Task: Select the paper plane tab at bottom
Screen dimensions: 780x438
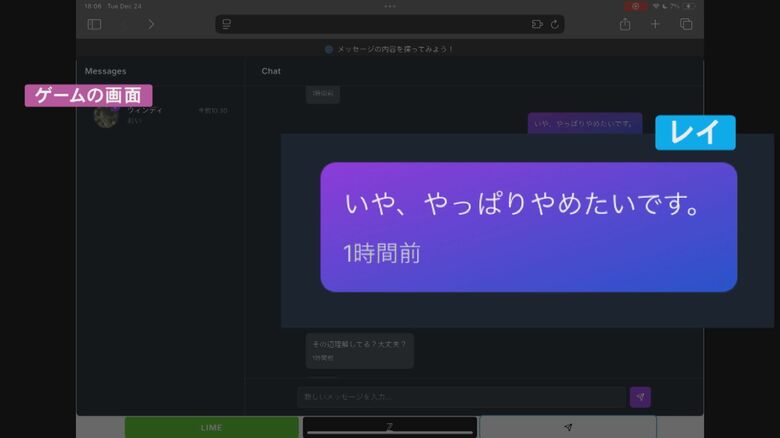Action: click(568, 427)
